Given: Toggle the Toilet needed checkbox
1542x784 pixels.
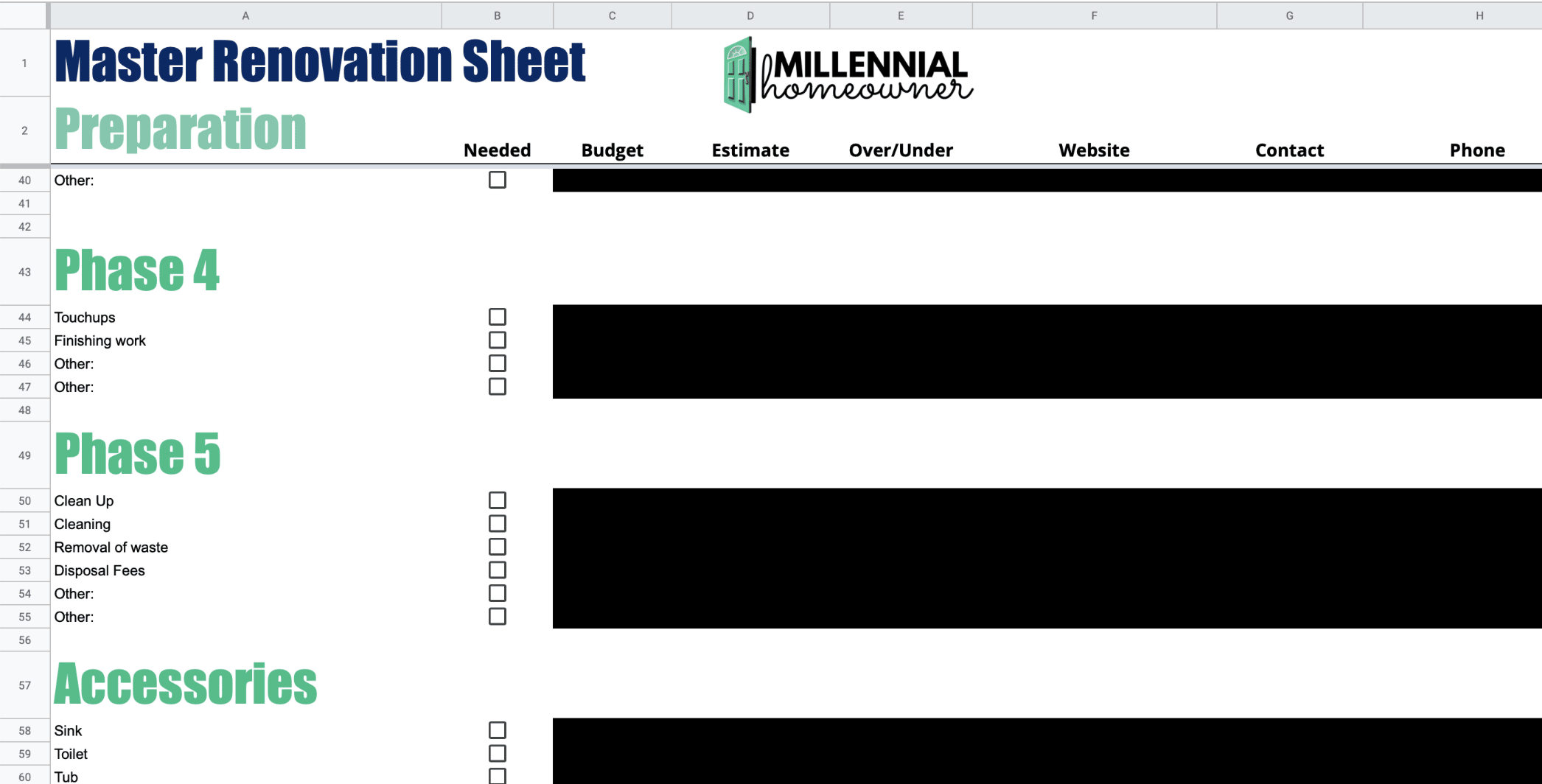Looking at the screenshot, I should pos(498,754).
